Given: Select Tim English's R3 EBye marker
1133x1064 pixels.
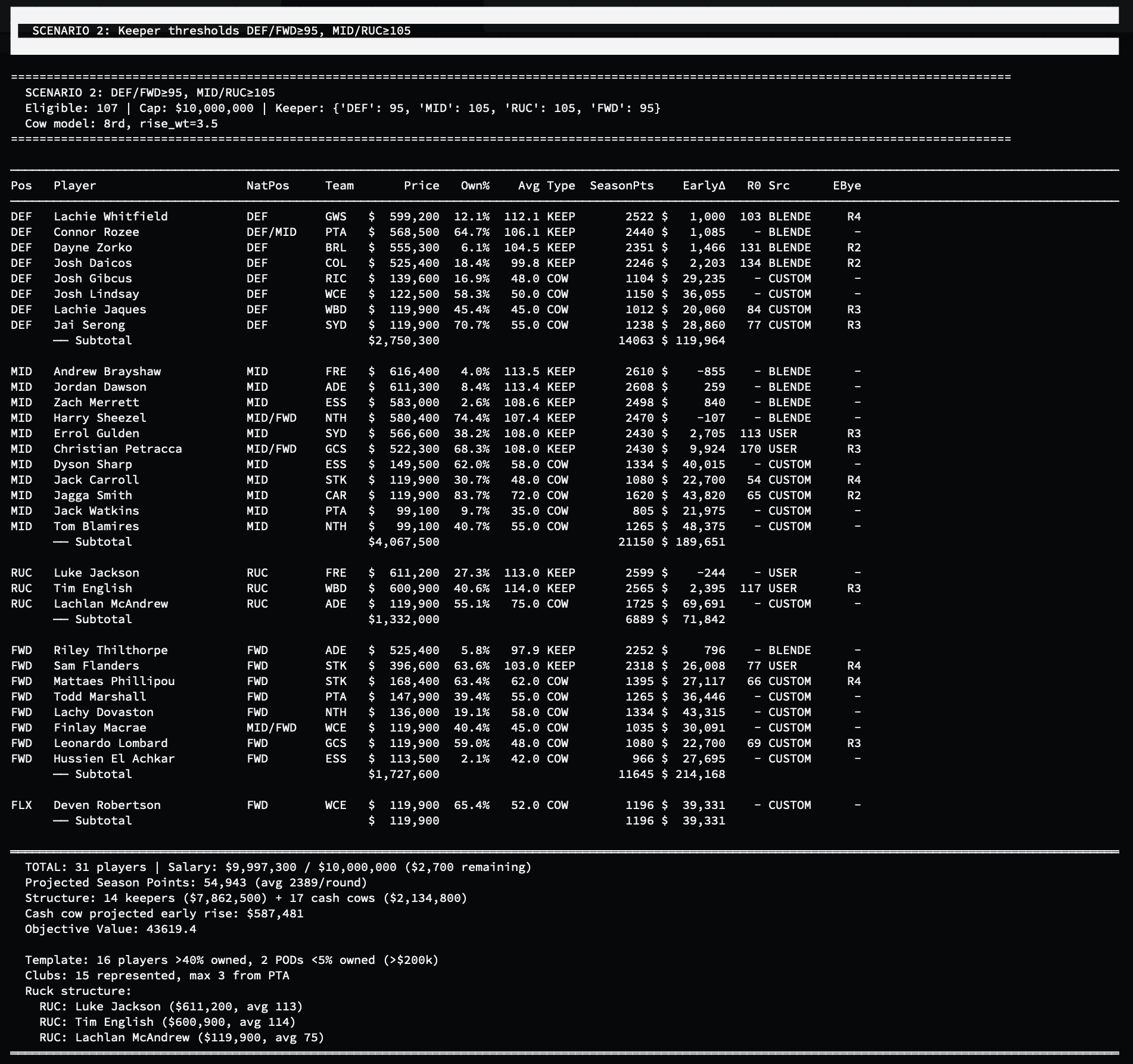Looking at the screenshot, I should (854, 588).
